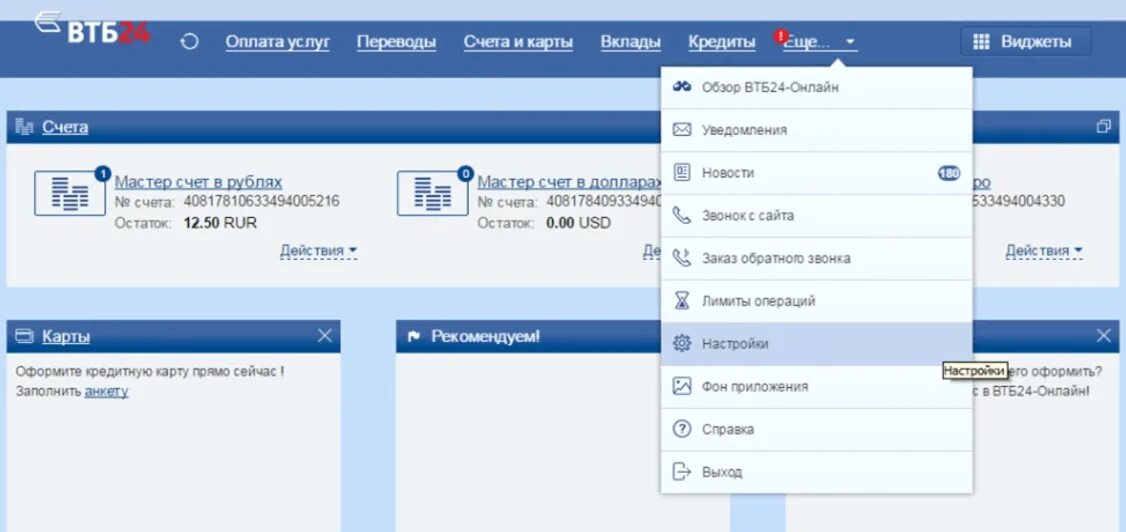
Task: Click the Счета panel header icon
Action: pos(24,127)
